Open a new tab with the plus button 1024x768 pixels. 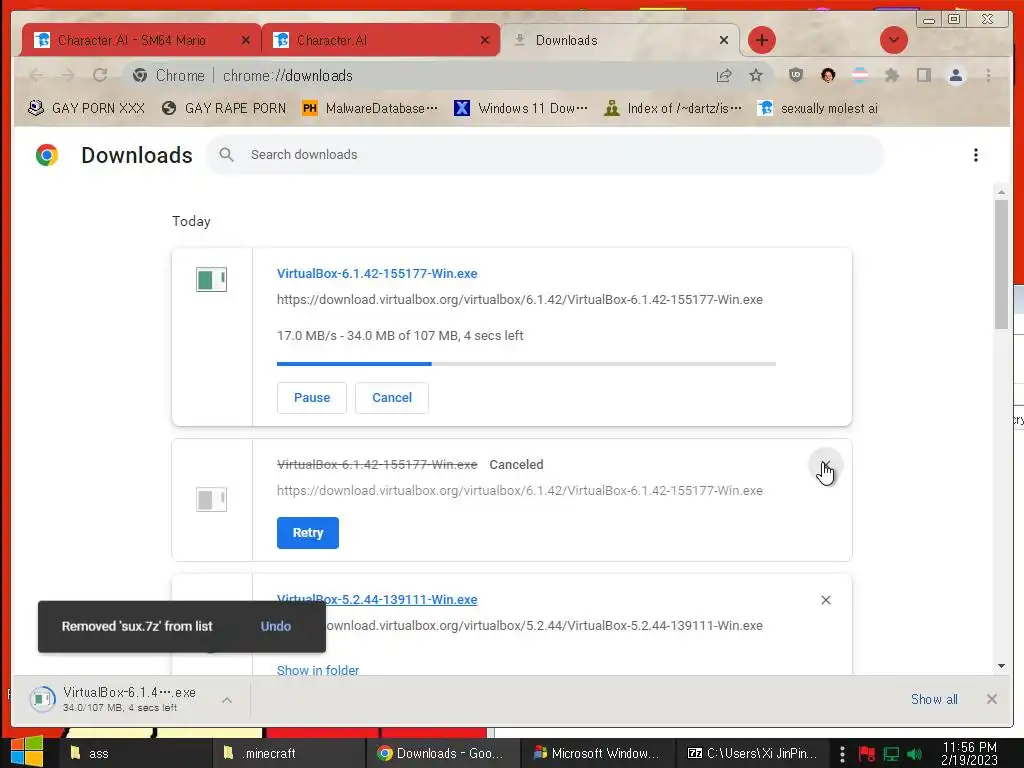click(761, 40)
